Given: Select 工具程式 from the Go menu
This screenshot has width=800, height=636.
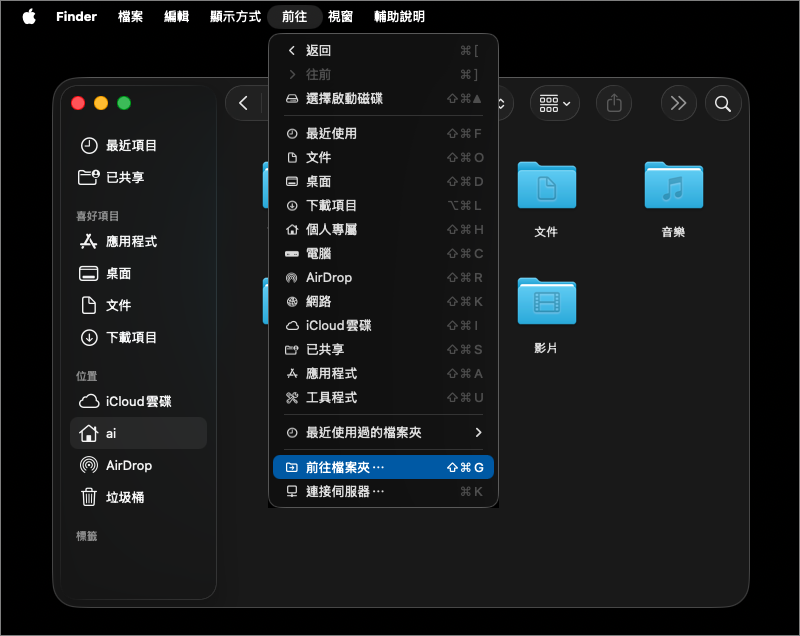Looking at the screenshot, I should pyautogui.click(x=331, y=397).
